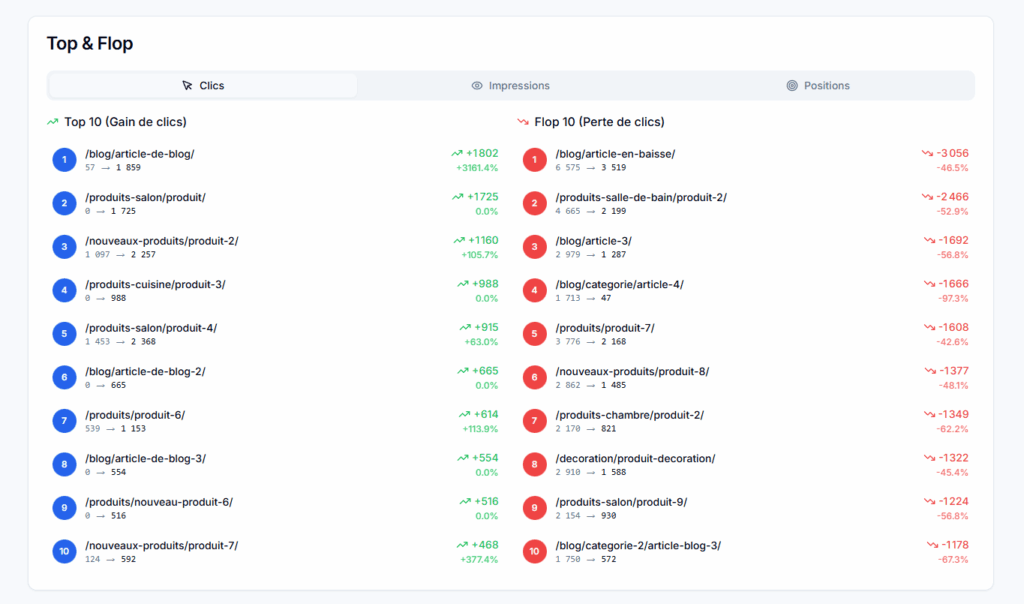Open the Impressions tab
The width and height of the screenshot is (1024, 604).
point(510,86)
